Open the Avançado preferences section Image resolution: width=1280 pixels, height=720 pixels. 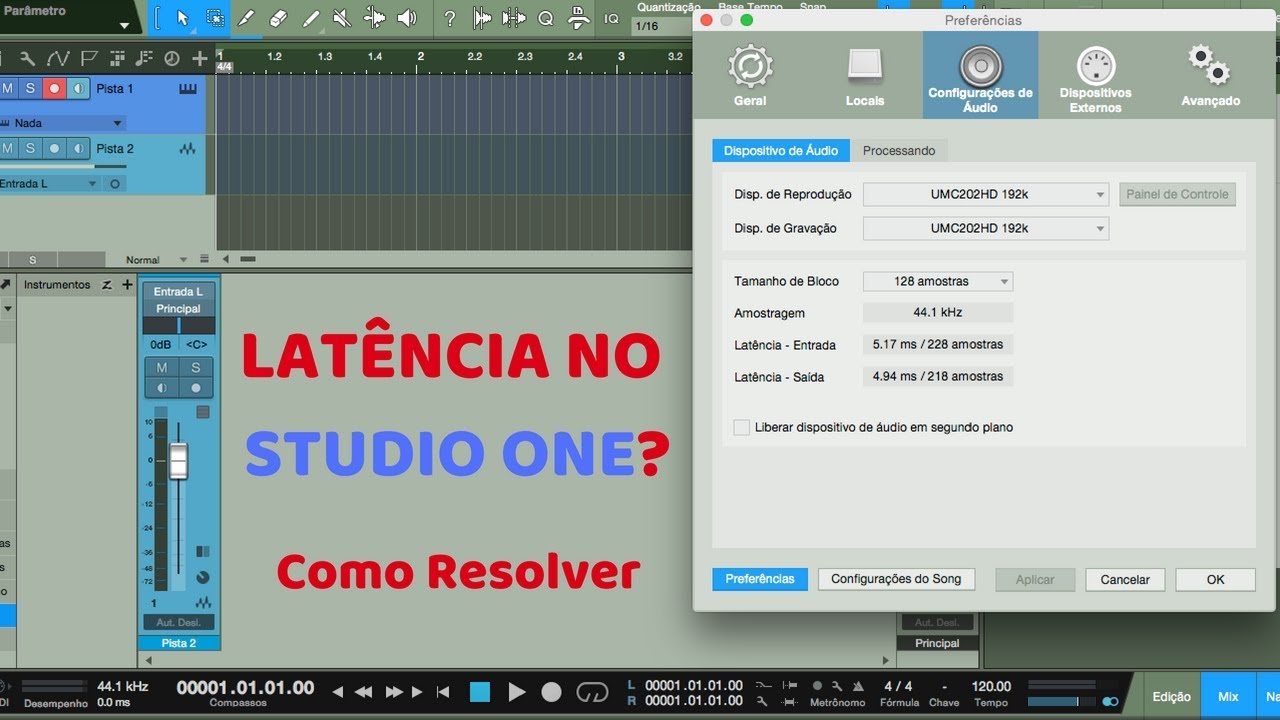pyautogui.click(x=1210, y=75)
